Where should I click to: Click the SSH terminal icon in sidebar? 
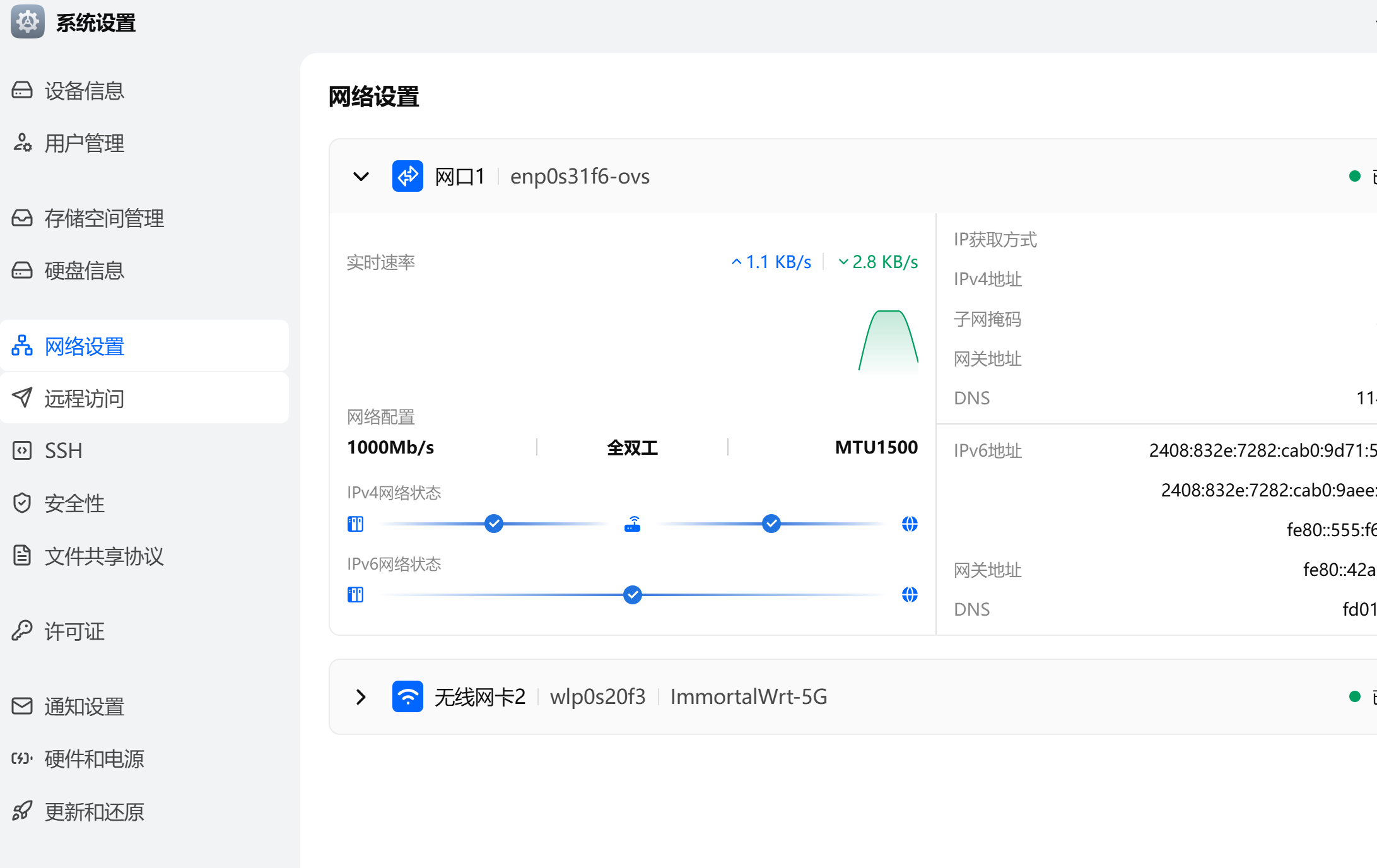(x=22, y=450)
